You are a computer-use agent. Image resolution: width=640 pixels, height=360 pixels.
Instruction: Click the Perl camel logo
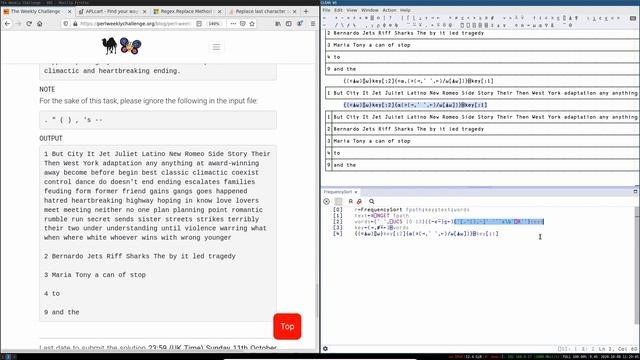109,46
